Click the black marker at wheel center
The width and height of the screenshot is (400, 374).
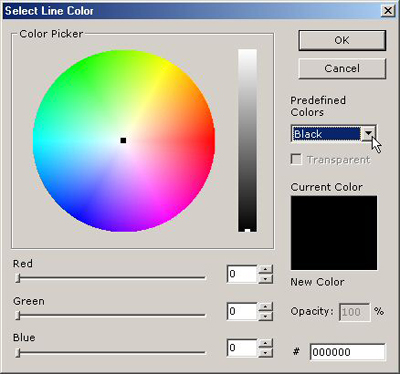(x=123, y=140)
